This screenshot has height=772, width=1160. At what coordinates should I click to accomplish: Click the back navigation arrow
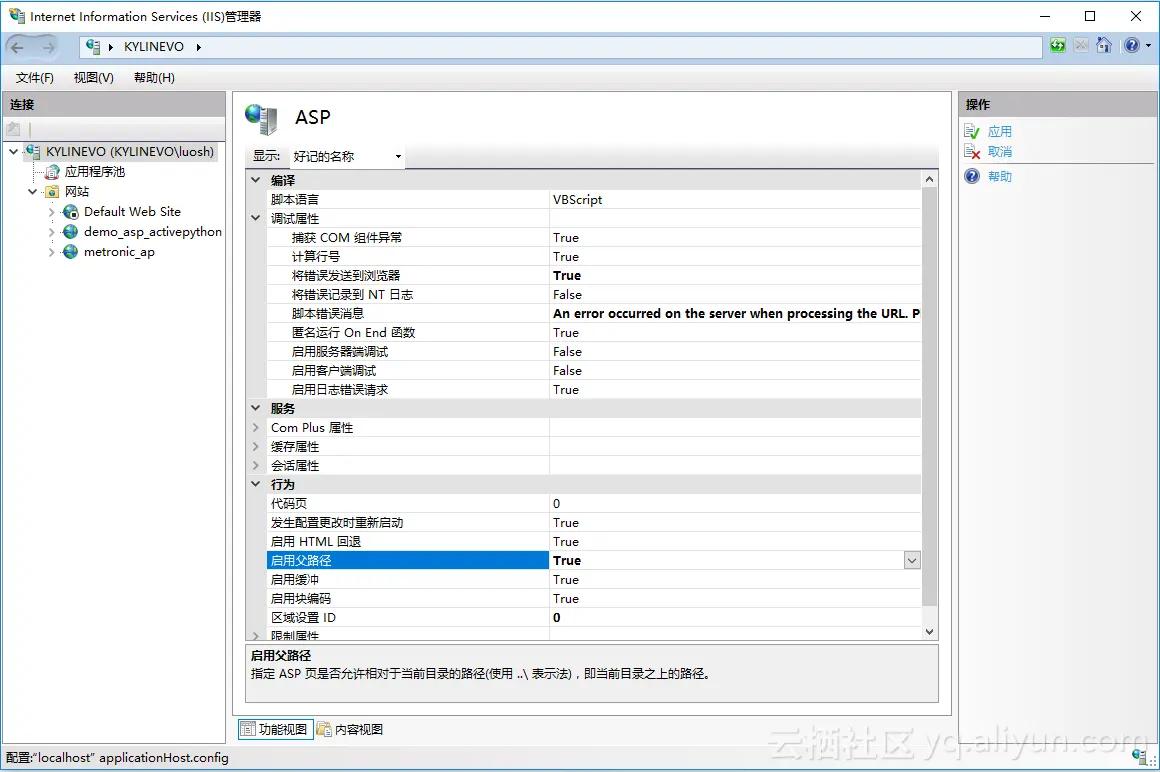(18, 47)
